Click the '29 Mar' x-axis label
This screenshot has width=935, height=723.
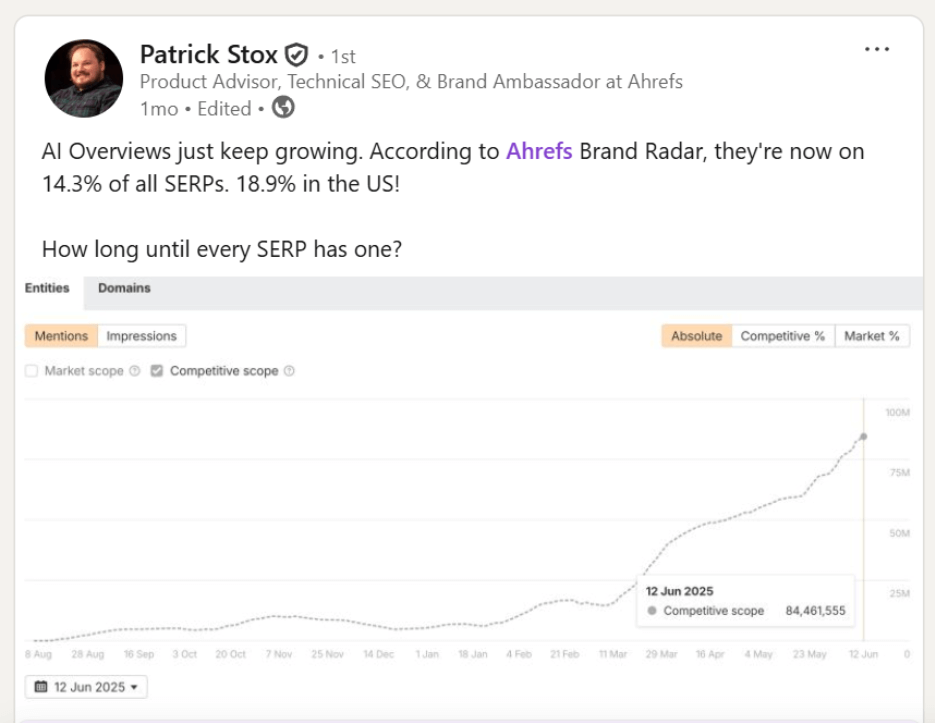pos(661,654)
